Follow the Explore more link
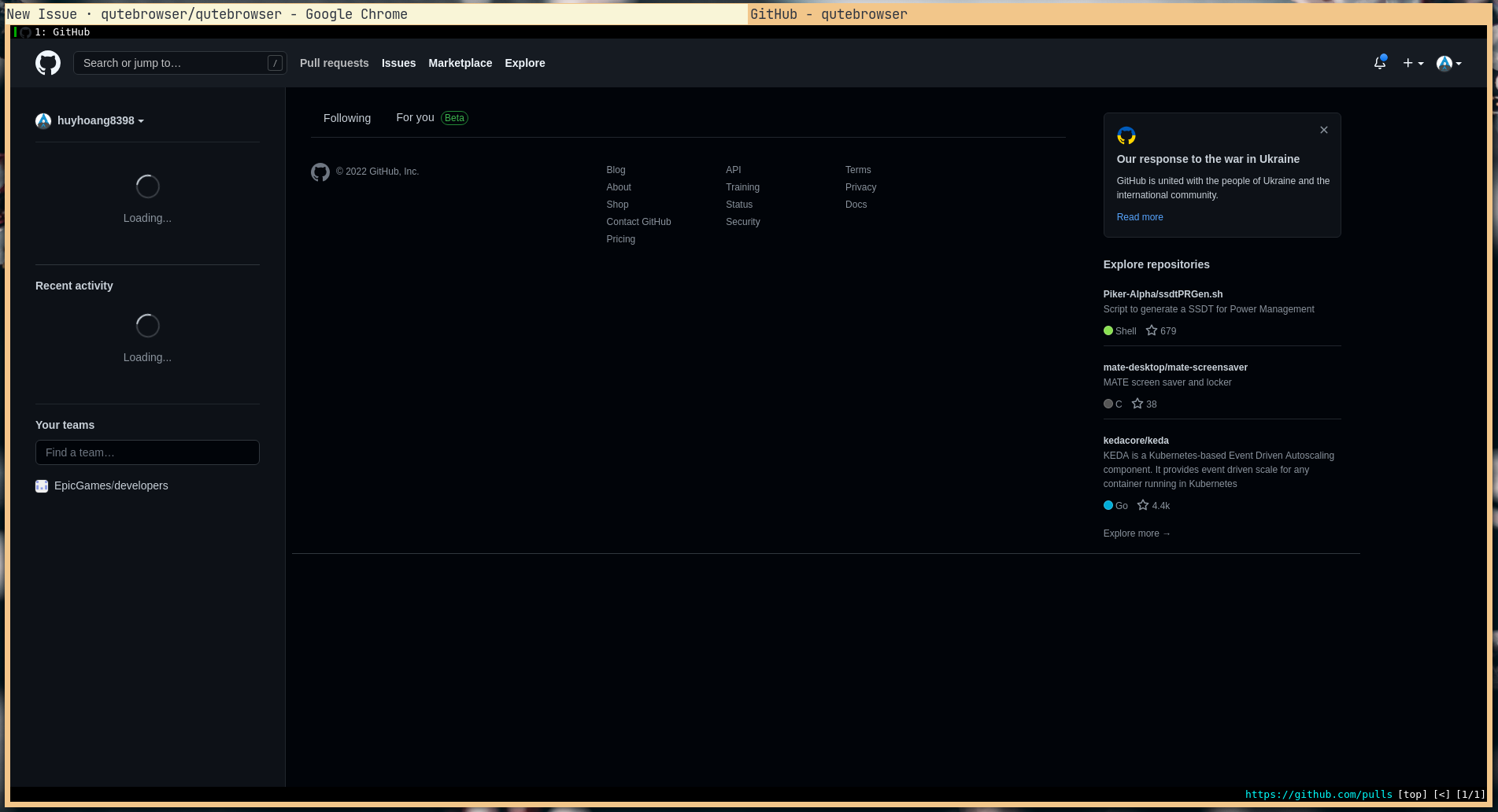Viewport: 1498px width, 812px height. click(1136, 533)
